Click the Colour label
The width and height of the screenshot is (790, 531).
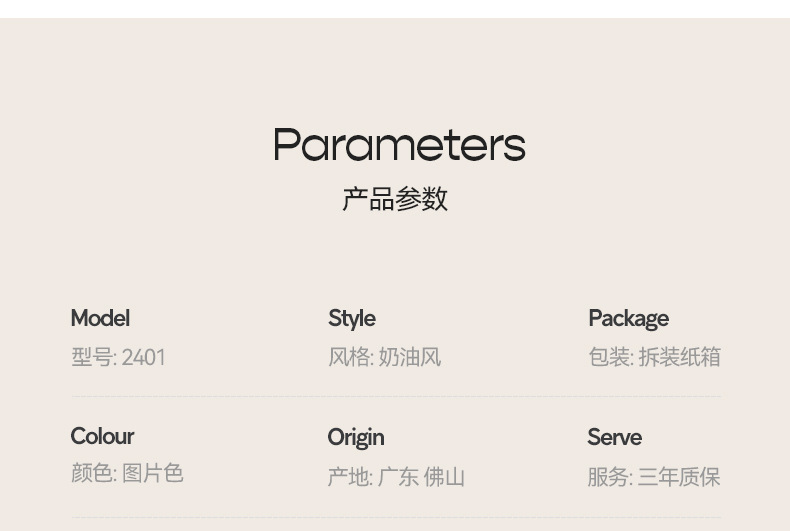[102, 436]
